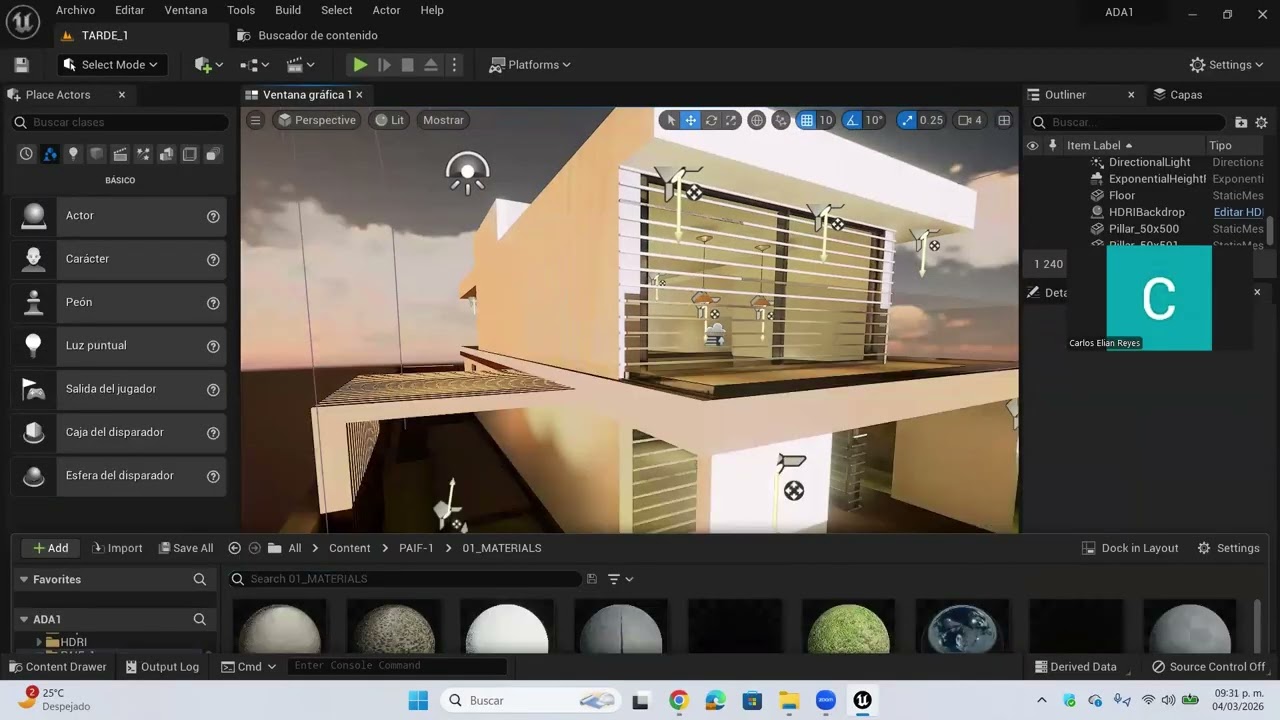The width and height of the screenshot is (1280, 720).
Task: Select the Basic shapes category icon
Action: 97,154
